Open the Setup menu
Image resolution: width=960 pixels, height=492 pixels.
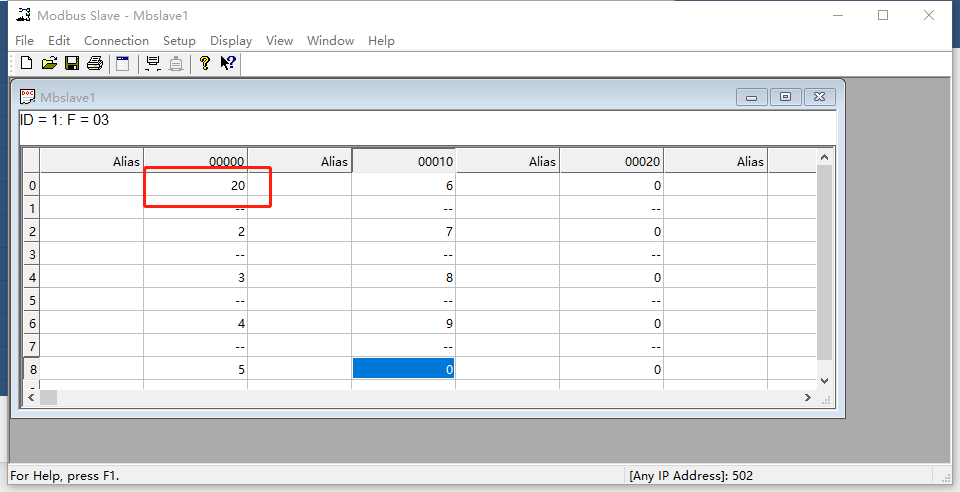179,40
